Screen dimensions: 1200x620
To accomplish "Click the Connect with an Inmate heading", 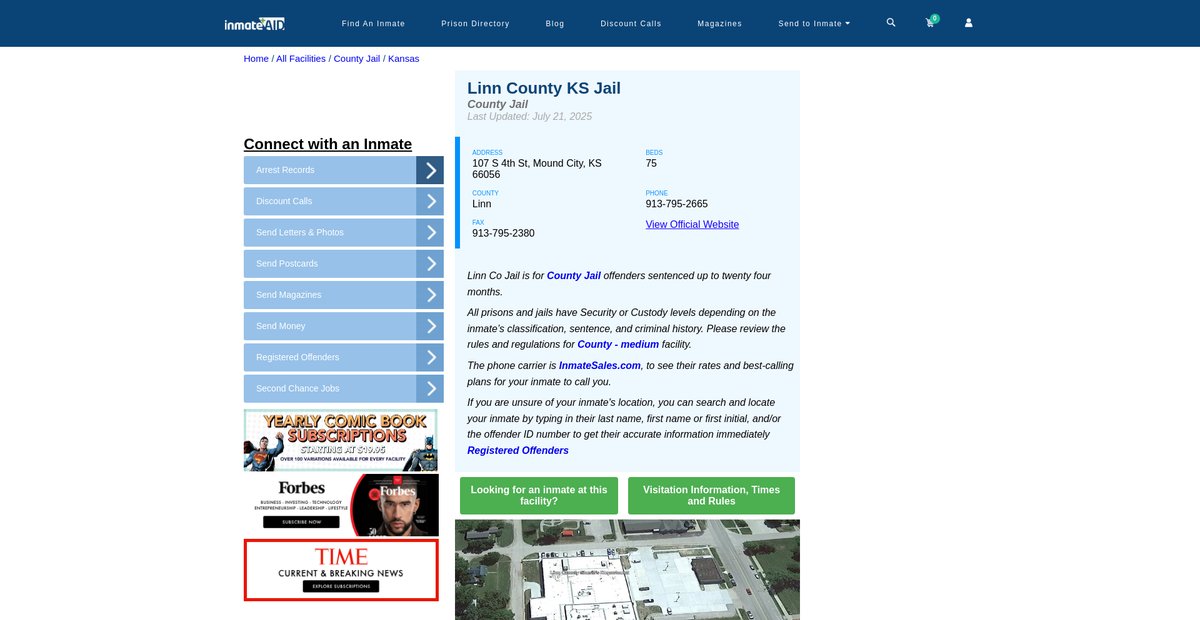I will [328, 144].
